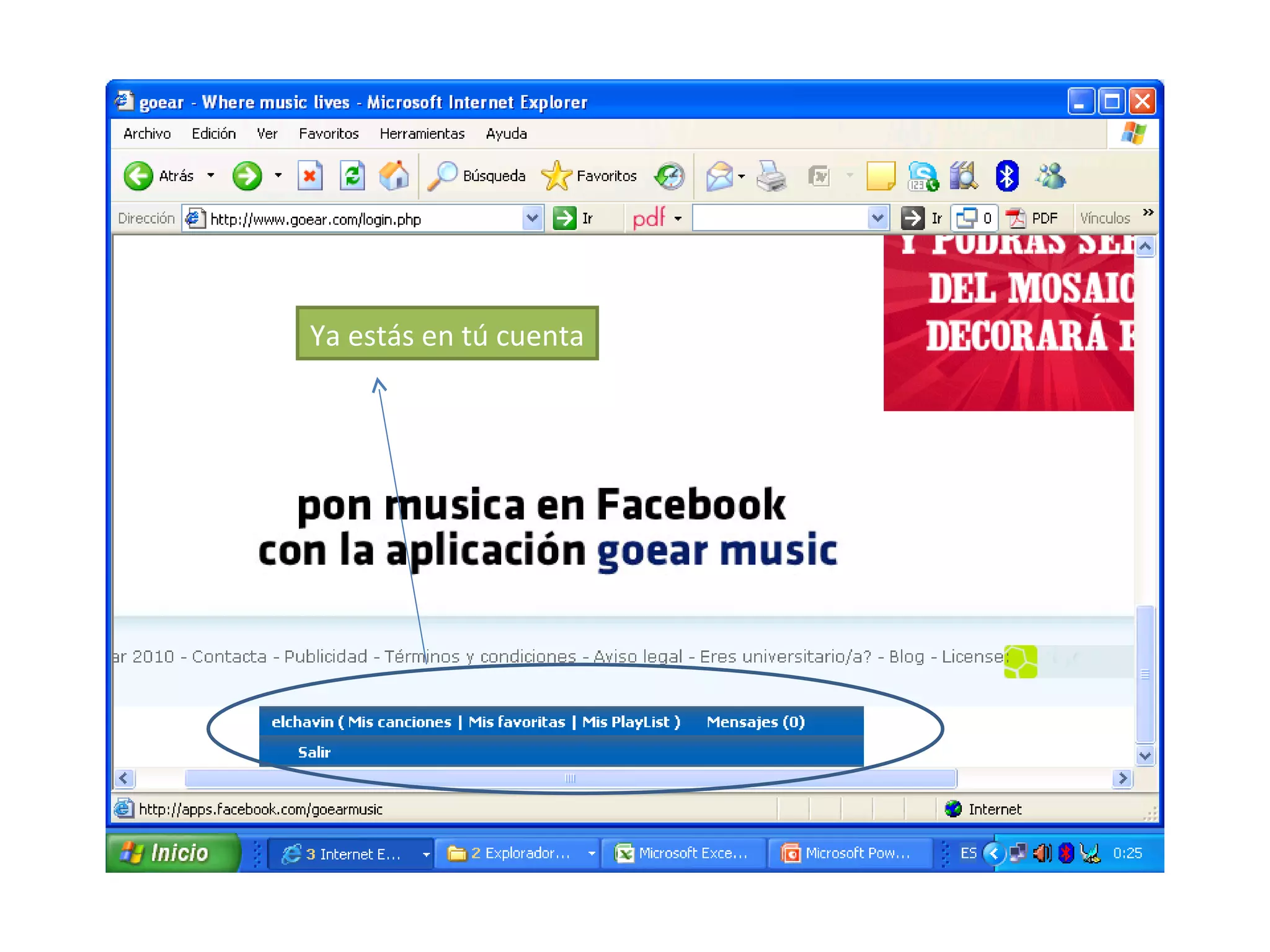
Task: Click the Términos y condiciones link
Action: (481, 656)
